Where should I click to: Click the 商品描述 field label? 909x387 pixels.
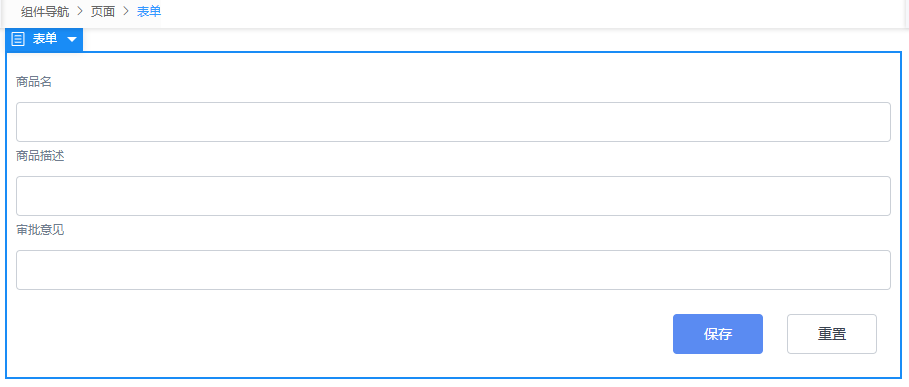(40, 156)
